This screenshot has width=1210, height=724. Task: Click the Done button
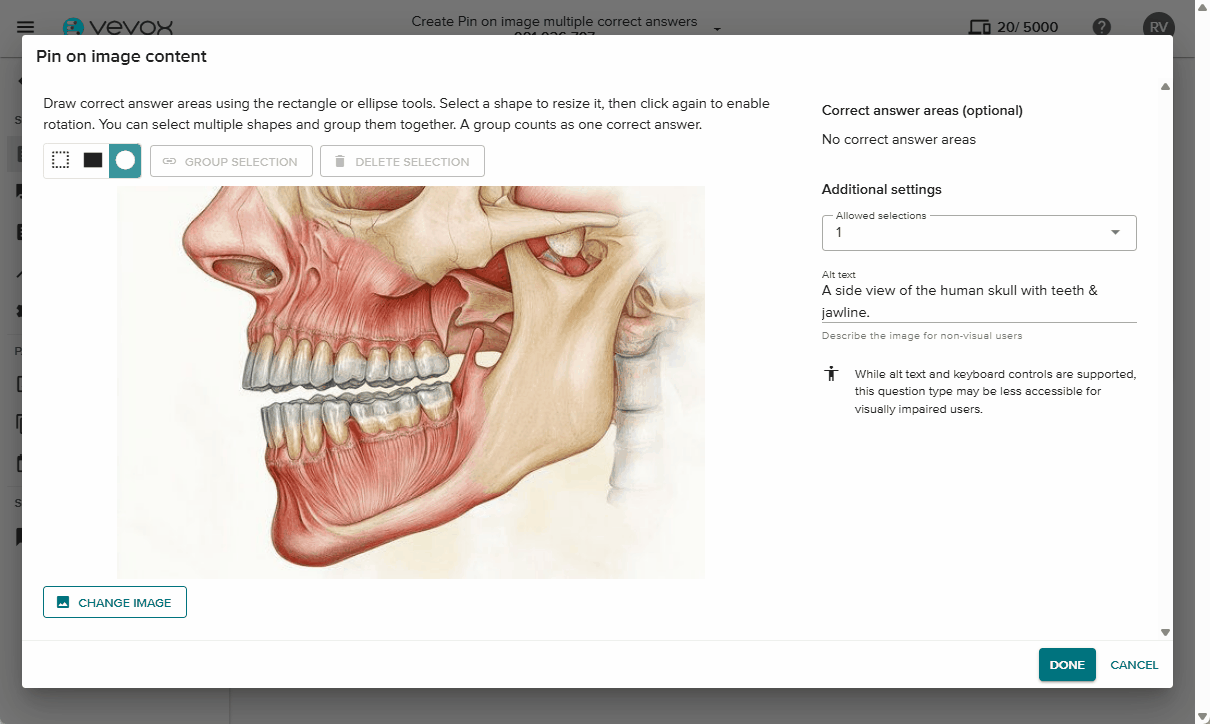pyautogui.click(x=1066, y=664)
